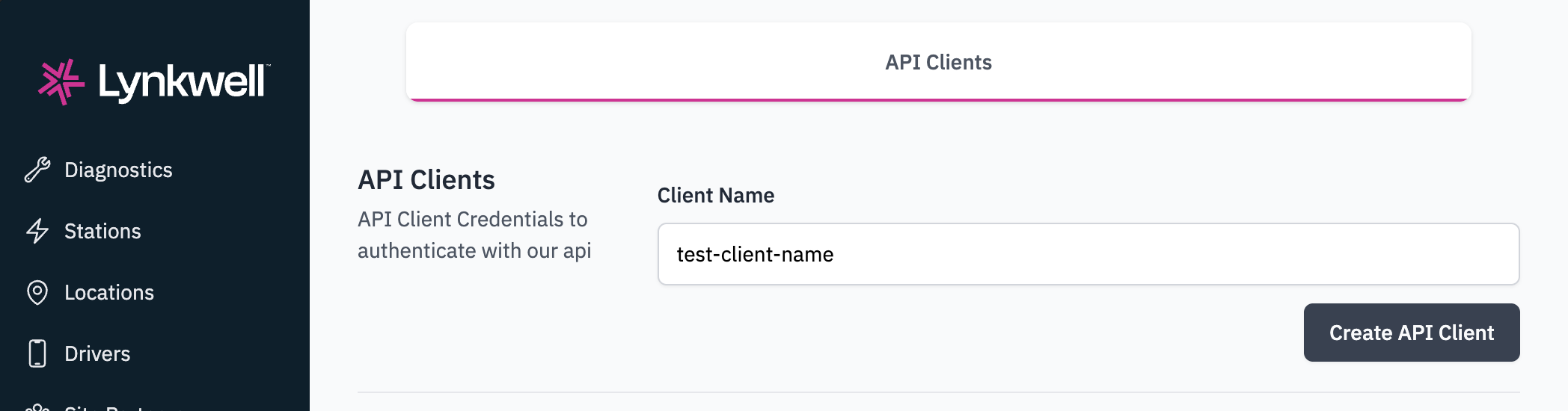Switch to the API Clients tab
Screen dimensions: 1568x411
938,62
